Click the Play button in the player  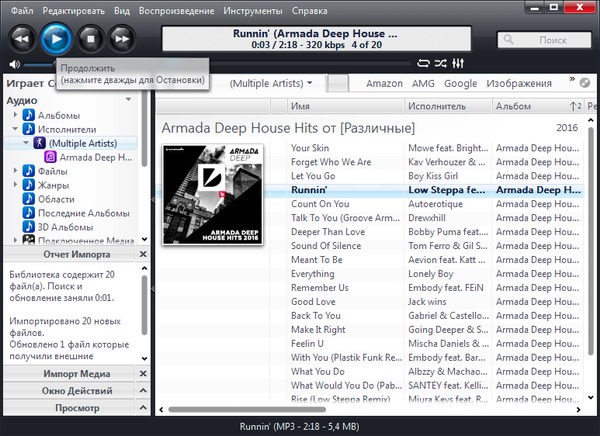tap(57, 39)
